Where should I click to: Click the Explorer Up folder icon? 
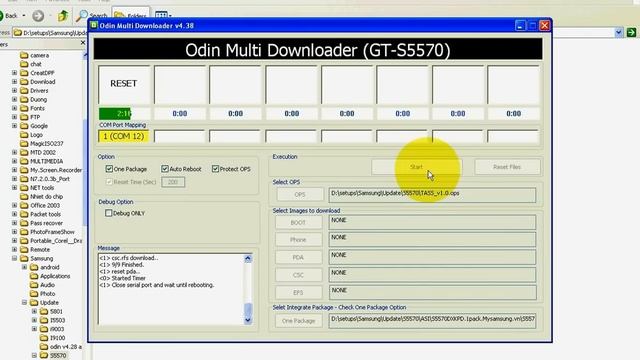(63, 16)
